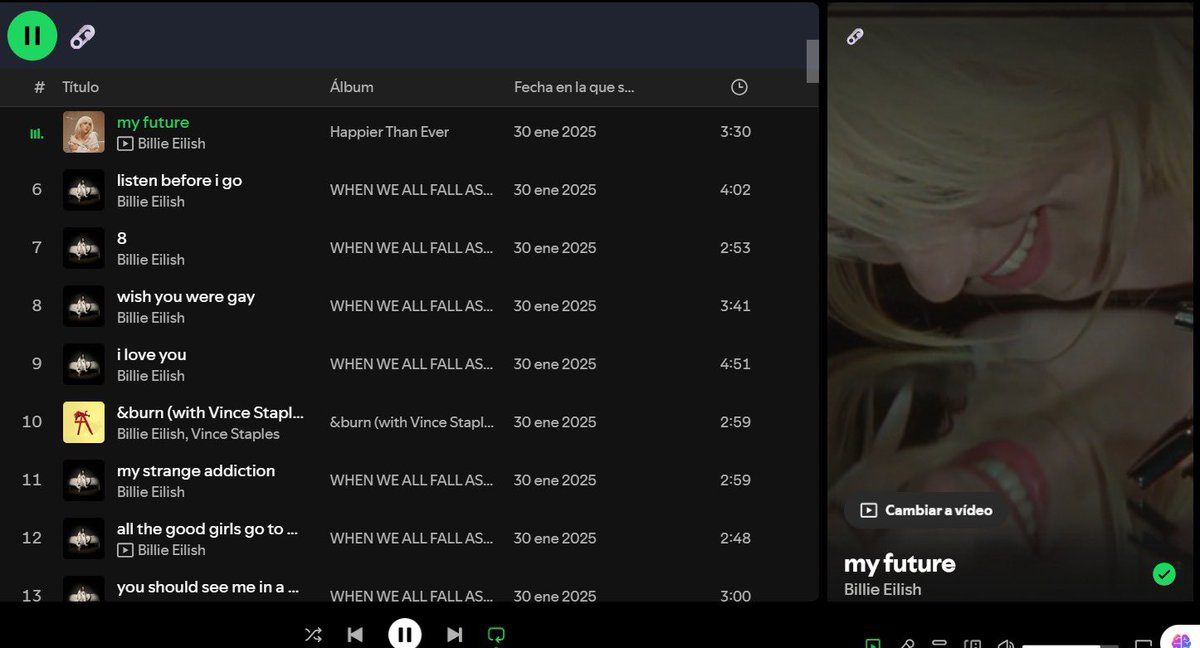Image resolution: width=1200 pixels, height=648 pixels.
Task: Mute using the speaker volume icon
Action: (1006, 643)
